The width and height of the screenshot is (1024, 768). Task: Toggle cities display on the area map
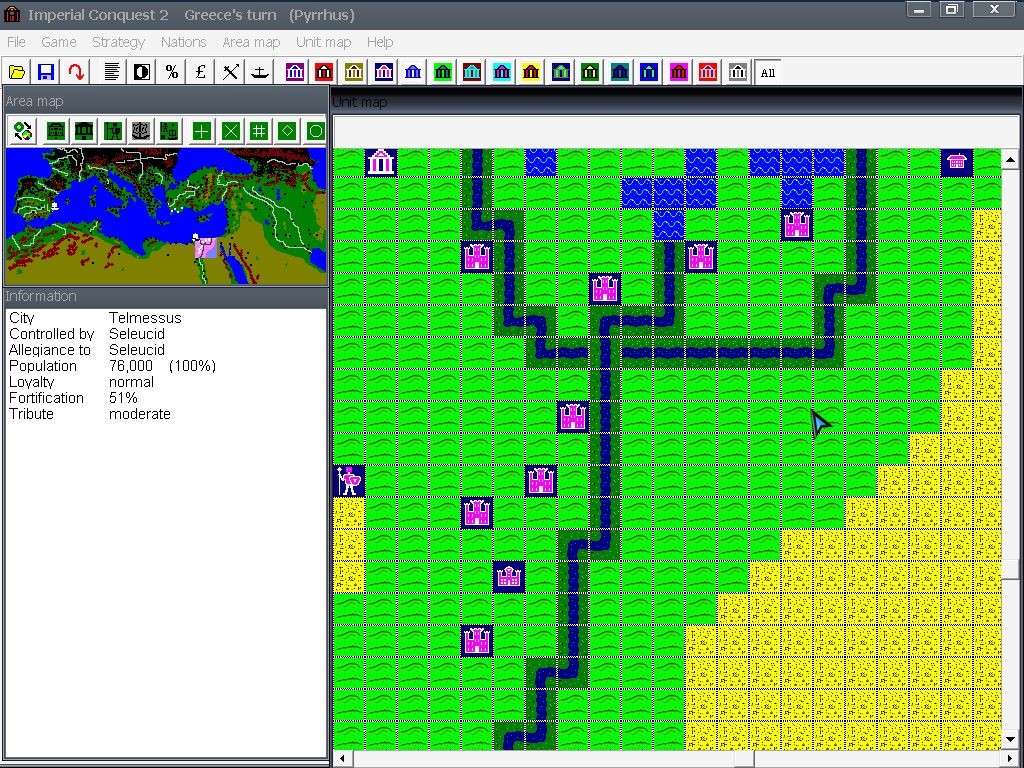pyautogui.click(x=56, y=131)
